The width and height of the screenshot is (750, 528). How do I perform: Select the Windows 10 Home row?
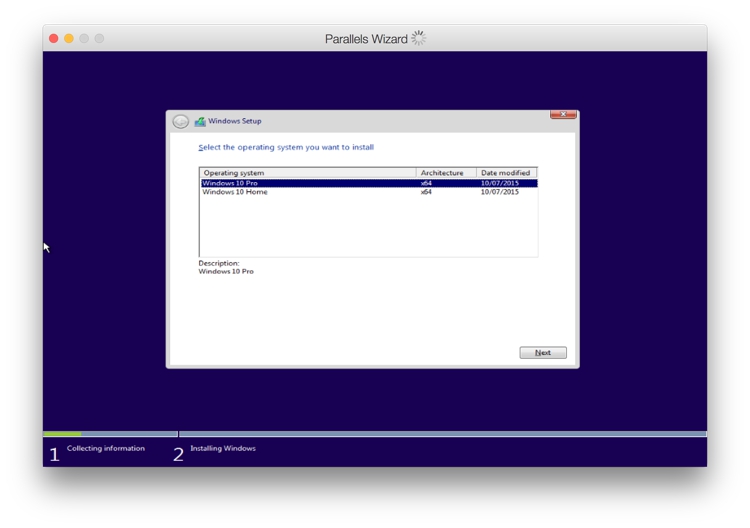coord(369,192)
